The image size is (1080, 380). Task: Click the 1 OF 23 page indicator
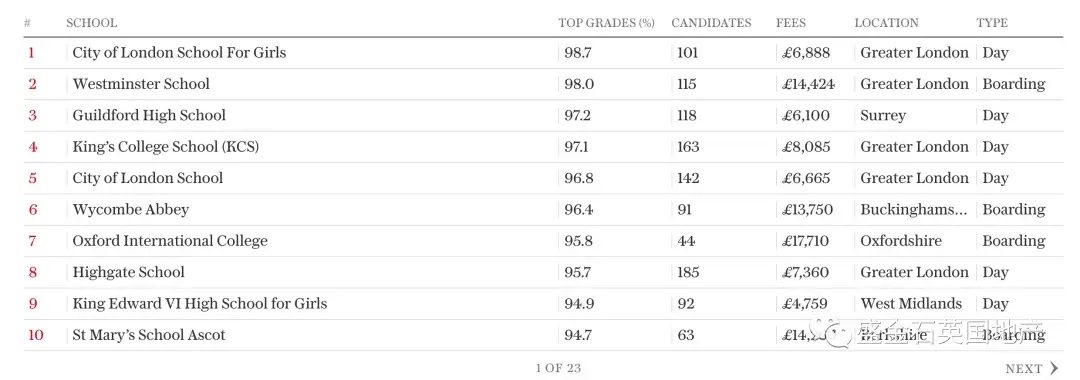click(559, 368)
